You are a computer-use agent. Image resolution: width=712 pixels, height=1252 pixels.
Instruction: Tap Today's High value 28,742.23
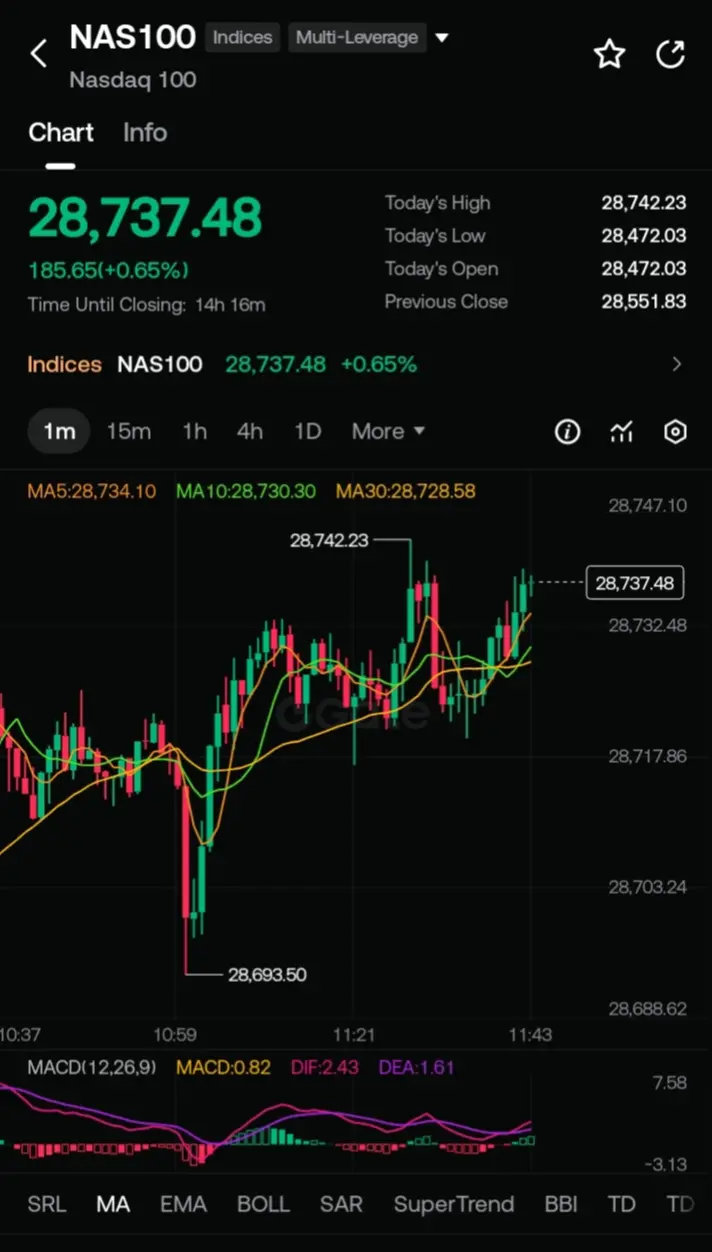click(x=644, y=203)
